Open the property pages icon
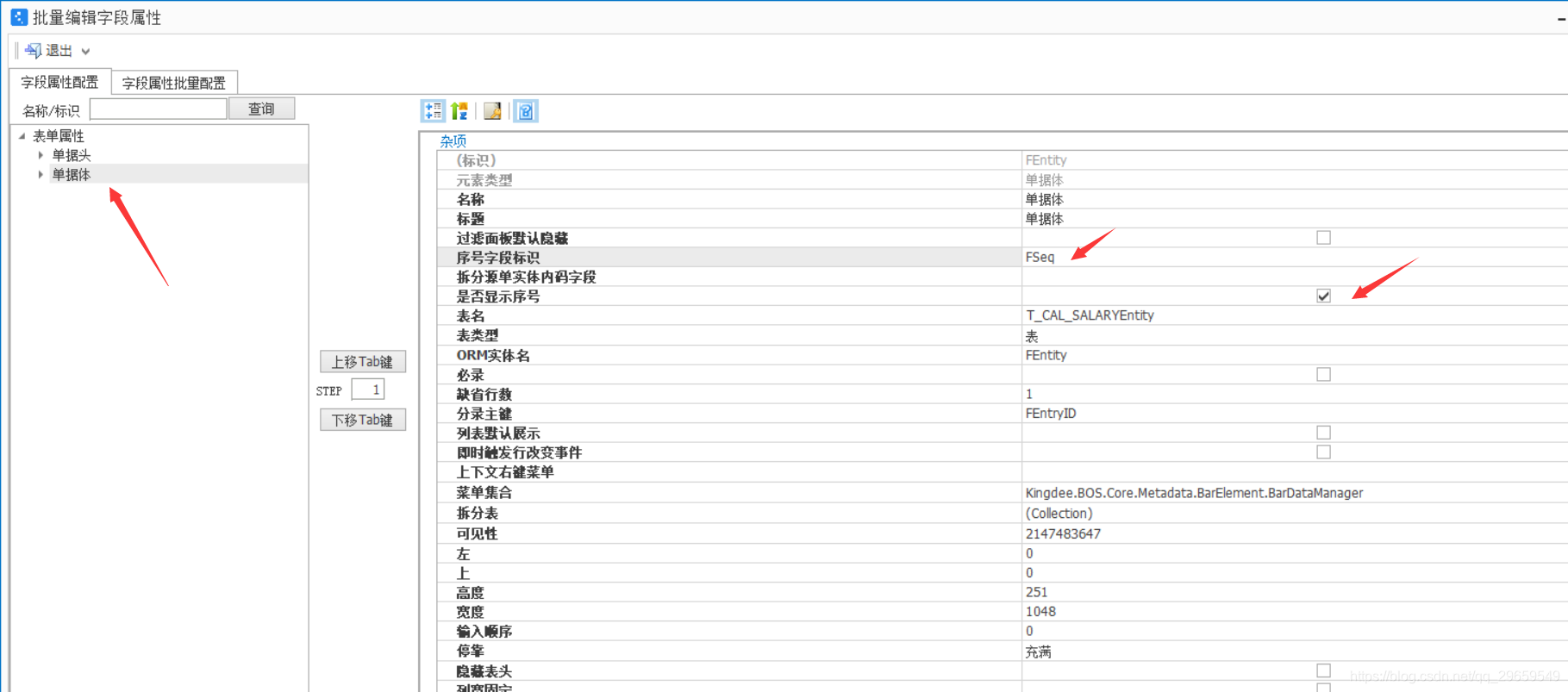Screen dimensions: 1568x692 tap(492, 111)
